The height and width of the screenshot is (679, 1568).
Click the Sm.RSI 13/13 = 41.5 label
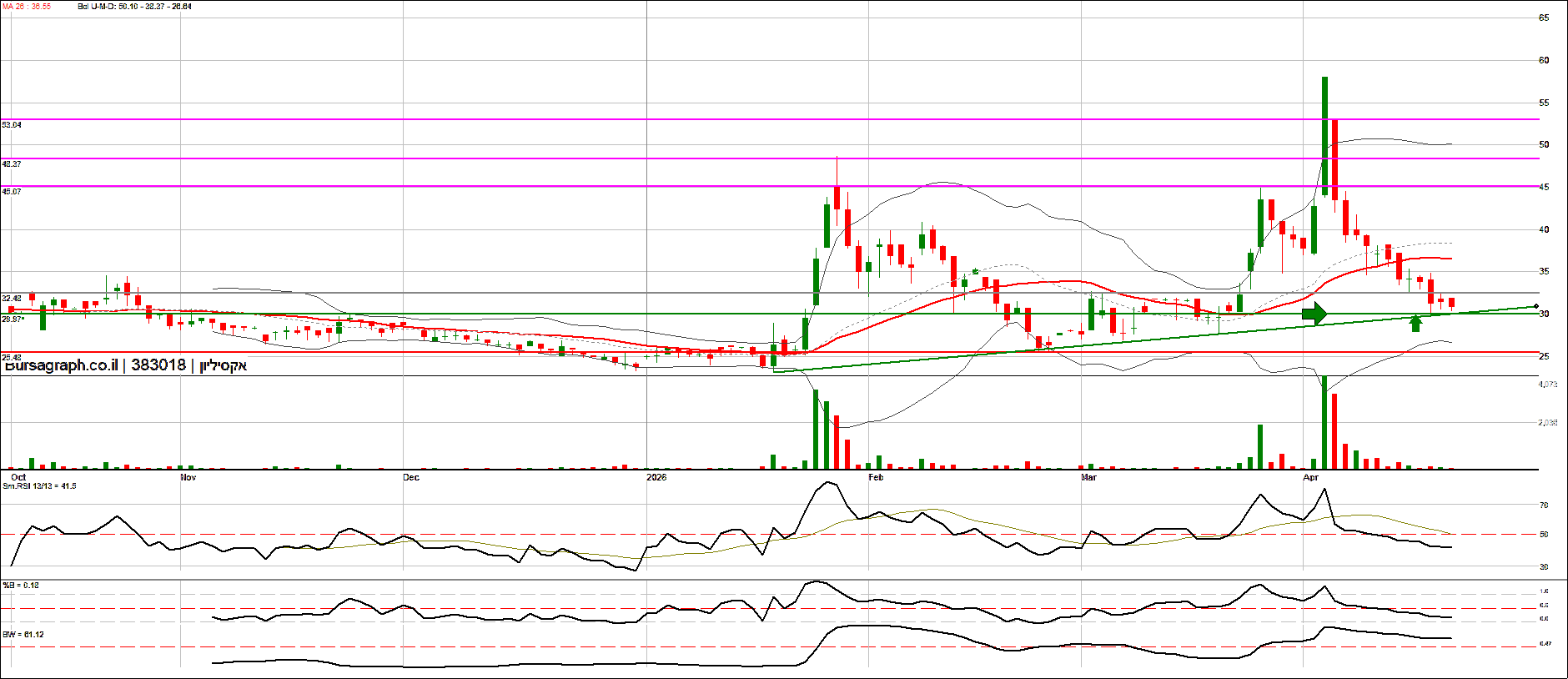click(x=39, y=485)
